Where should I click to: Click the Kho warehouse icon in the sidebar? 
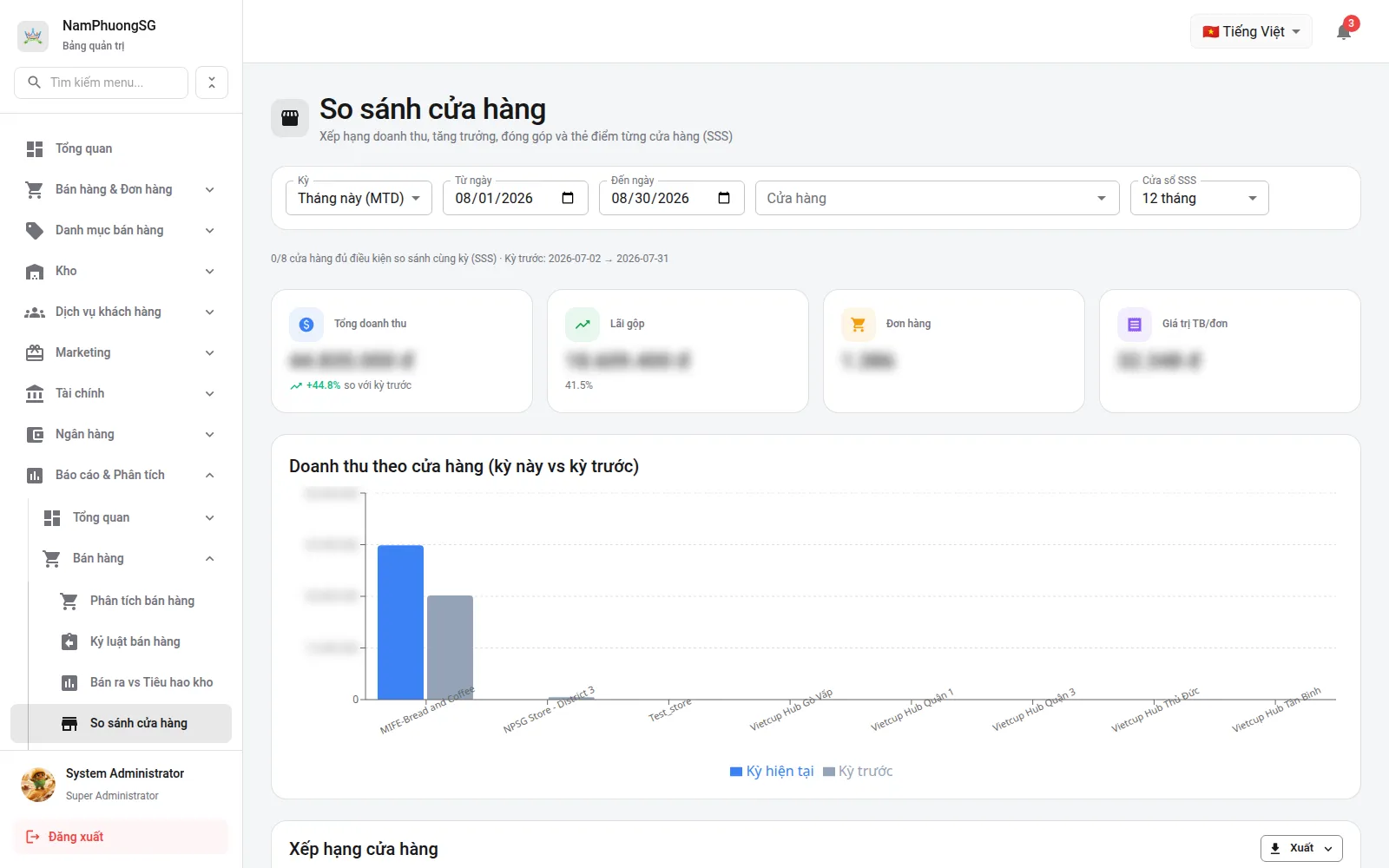pyautogui.click(x=35, y=271)
